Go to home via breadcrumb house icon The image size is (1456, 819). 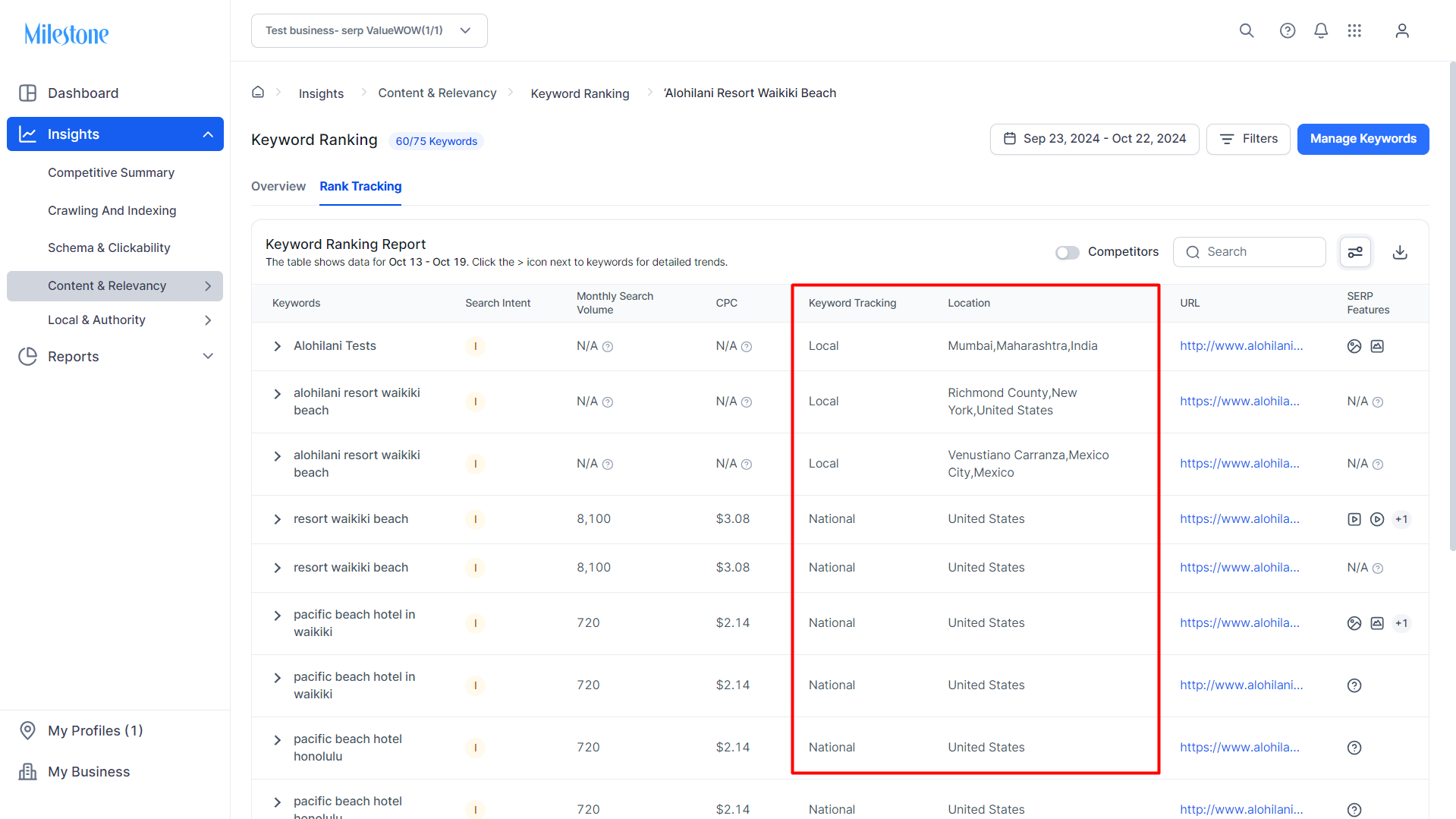coord(258,92)
